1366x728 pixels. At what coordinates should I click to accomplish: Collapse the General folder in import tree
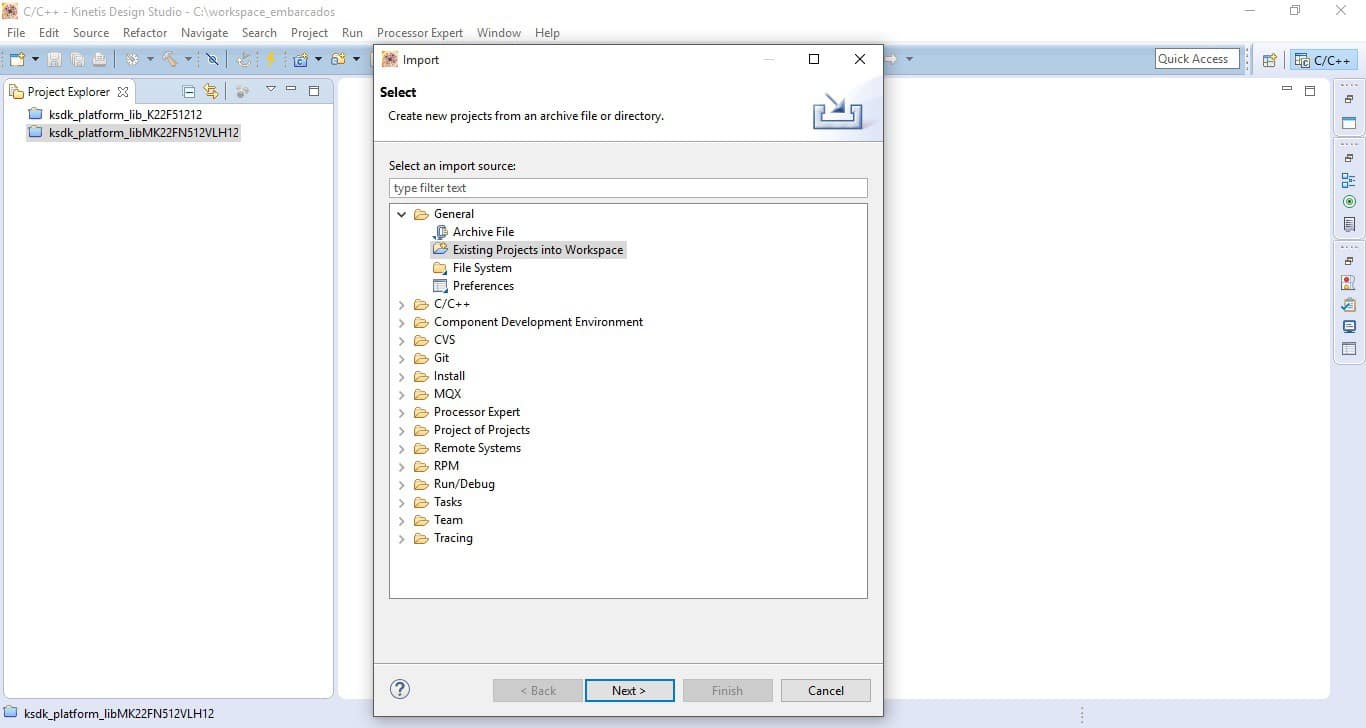(x=402, y=214)
